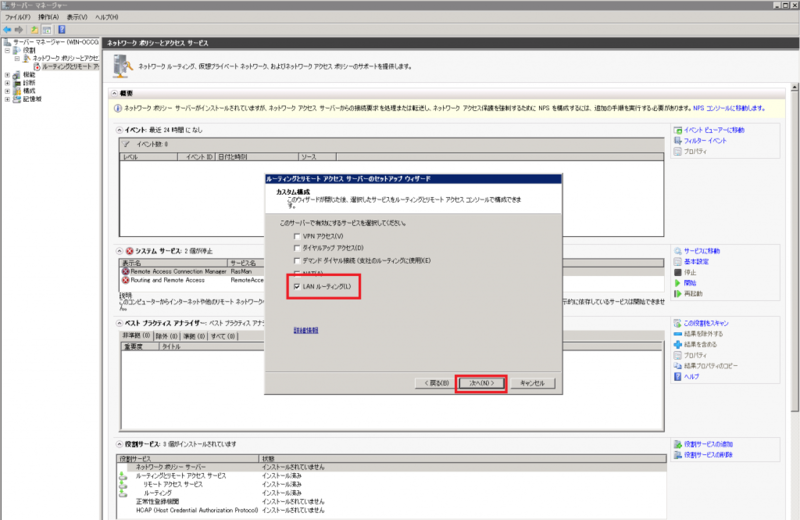The width and height of the screenshot is (800, 520).
Task: Collapse the システム サービス section
Action: click(119, 251)
